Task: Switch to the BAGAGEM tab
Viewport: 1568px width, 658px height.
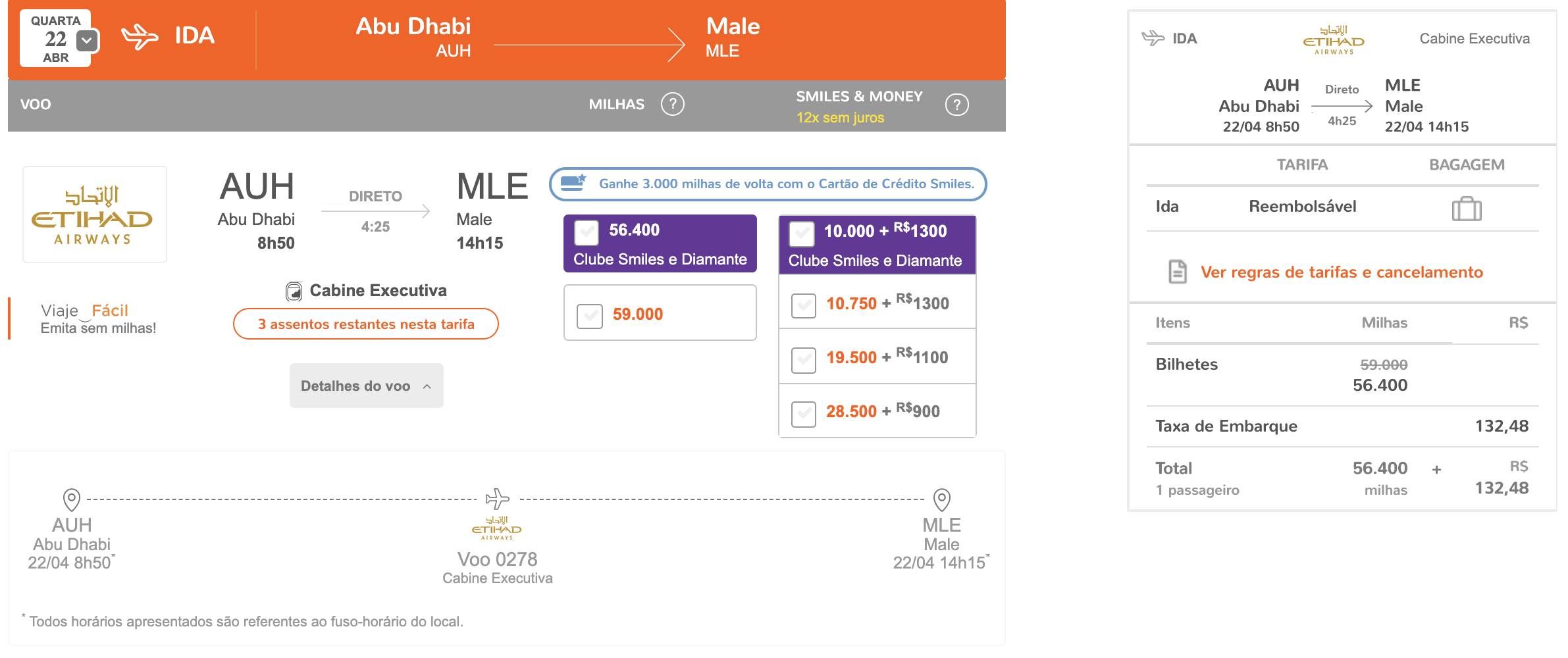Action: [1467, 164]
